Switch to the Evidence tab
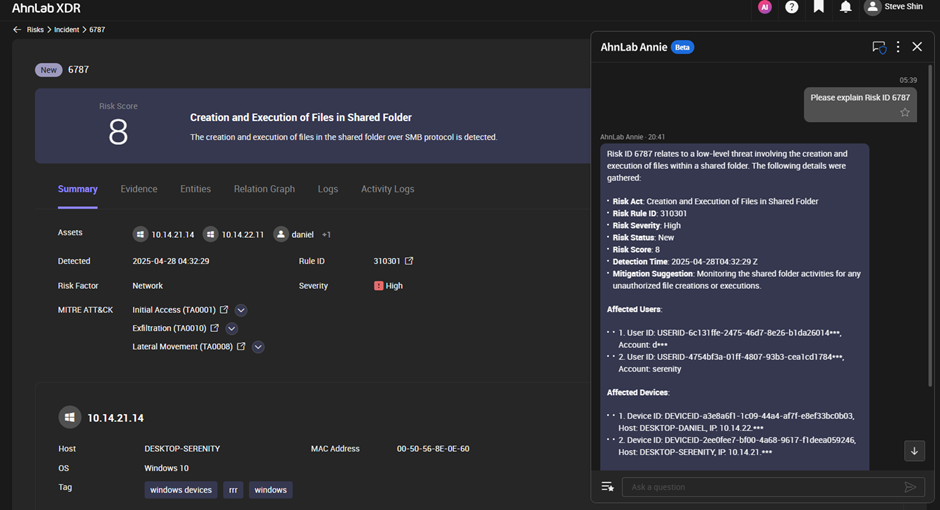Screen dimensions: 940x510 (x=138, y=189)
